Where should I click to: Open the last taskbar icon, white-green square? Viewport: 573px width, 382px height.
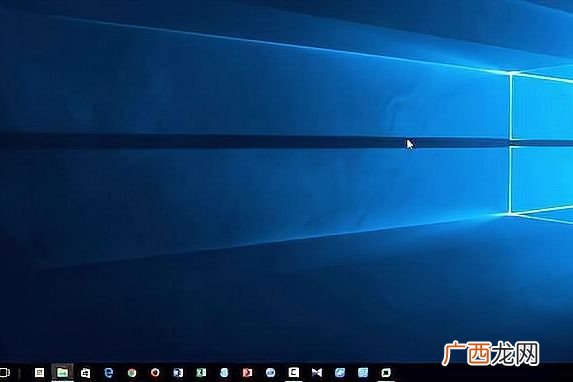[386, 372]
